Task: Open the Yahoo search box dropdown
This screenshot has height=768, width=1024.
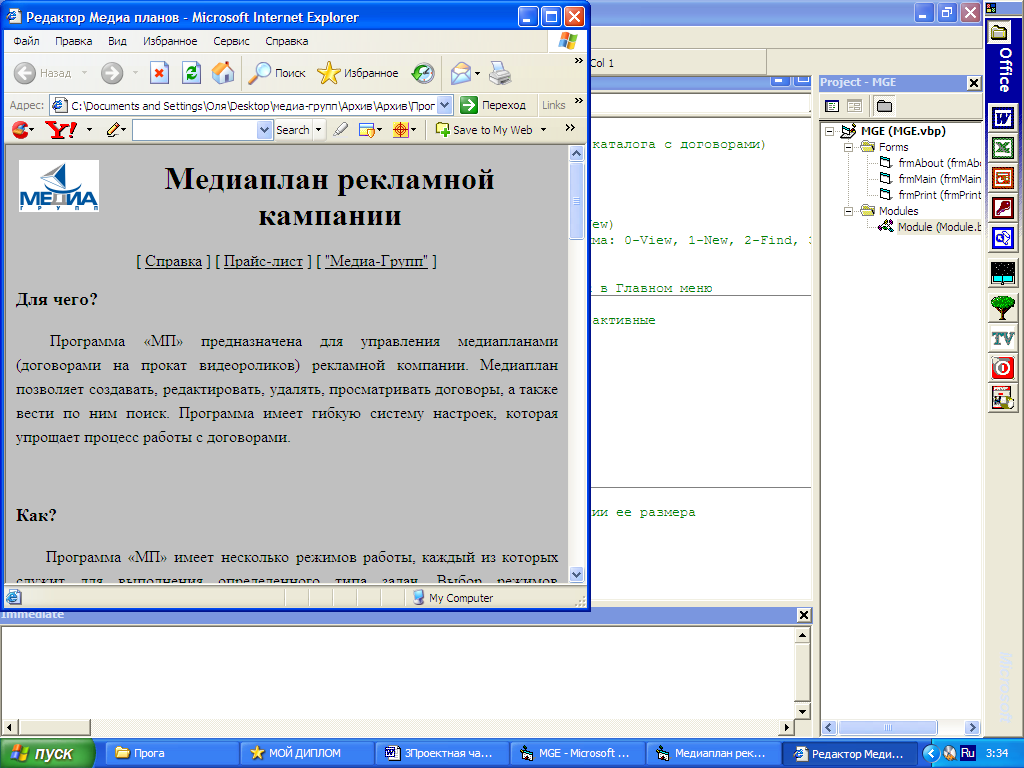Action: tap(264, 130)
